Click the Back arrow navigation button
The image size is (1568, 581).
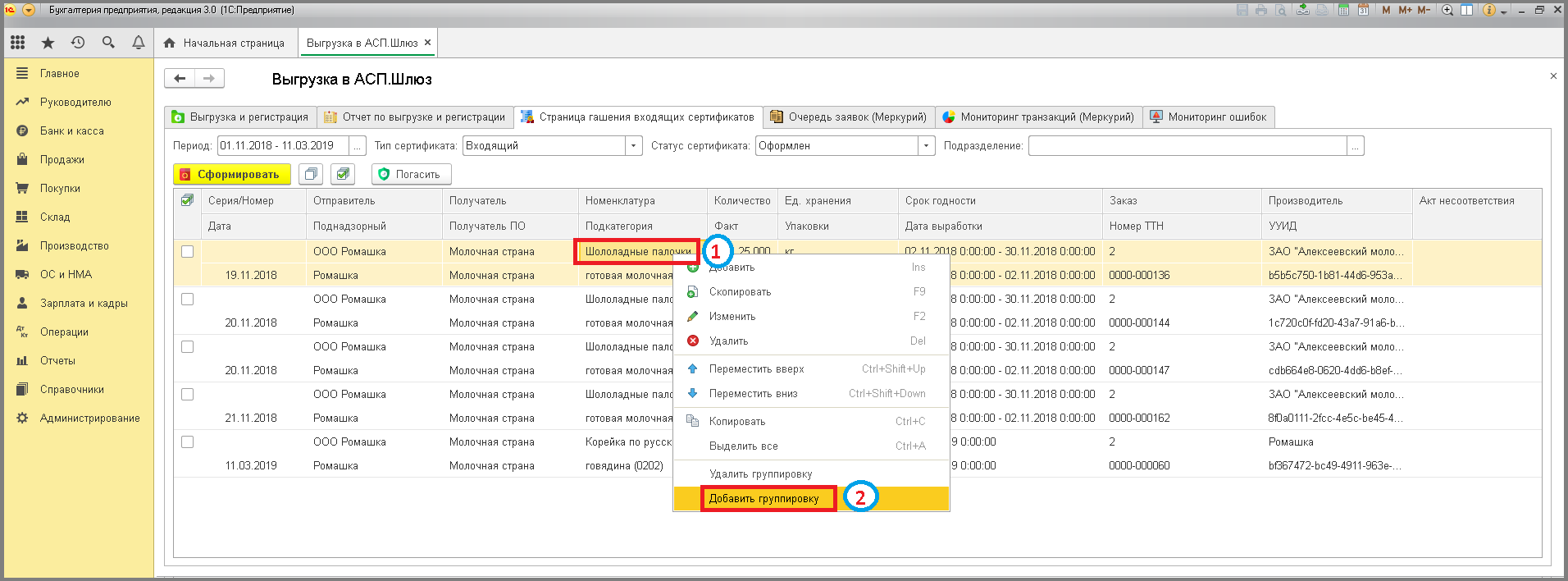click(x=180, y=79)
